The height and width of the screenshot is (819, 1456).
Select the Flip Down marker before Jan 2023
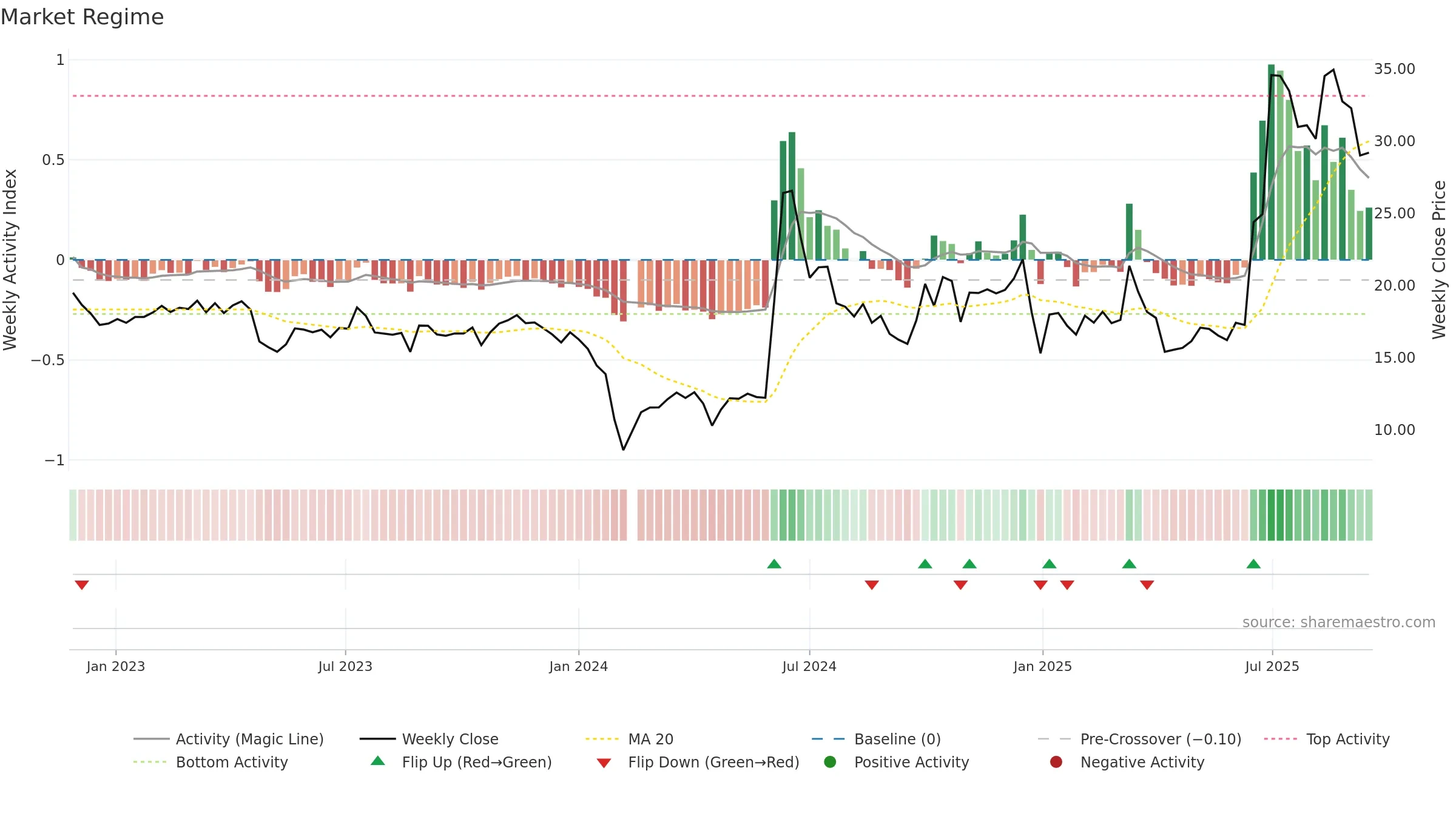pos(82,585)
